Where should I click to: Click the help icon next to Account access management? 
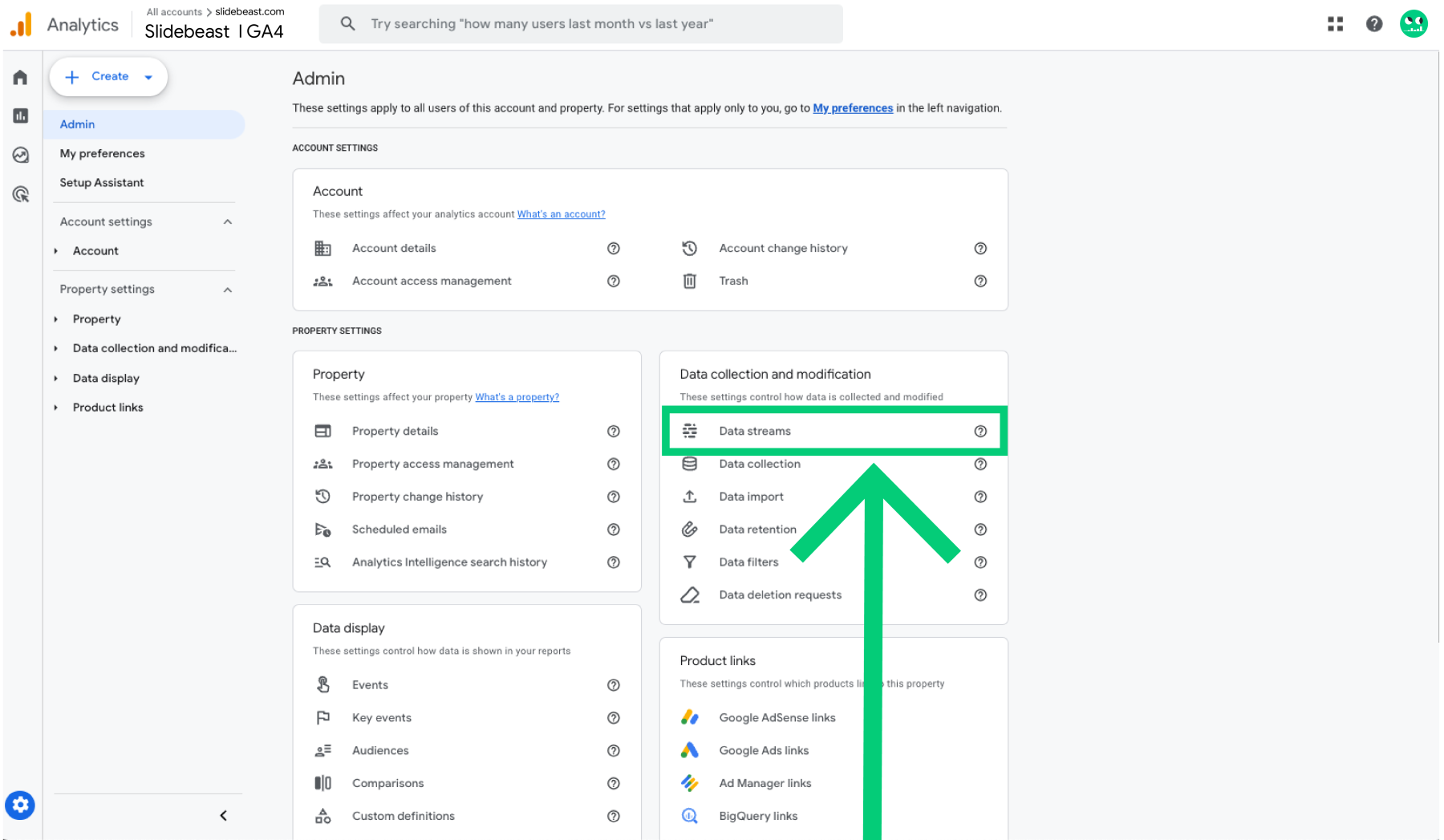click(614, 281)
